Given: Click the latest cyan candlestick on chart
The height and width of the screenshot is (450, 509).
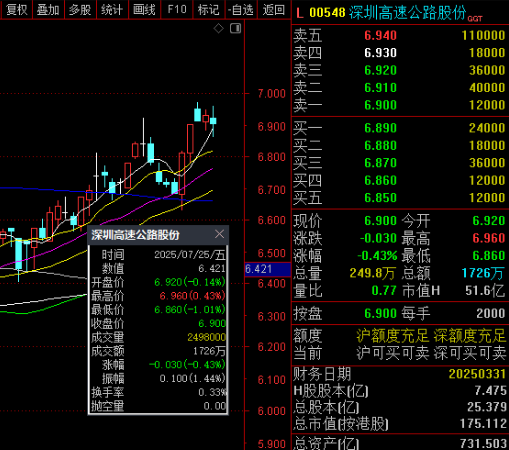Looking at the screenshot, I should [213, 121].
